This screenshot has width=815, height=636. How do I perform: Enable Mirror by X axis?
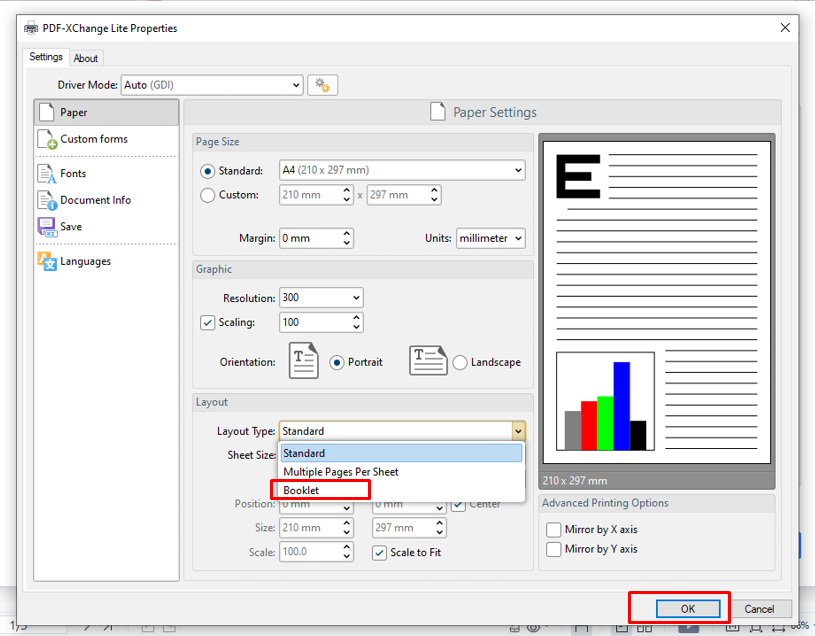(554, 530)
